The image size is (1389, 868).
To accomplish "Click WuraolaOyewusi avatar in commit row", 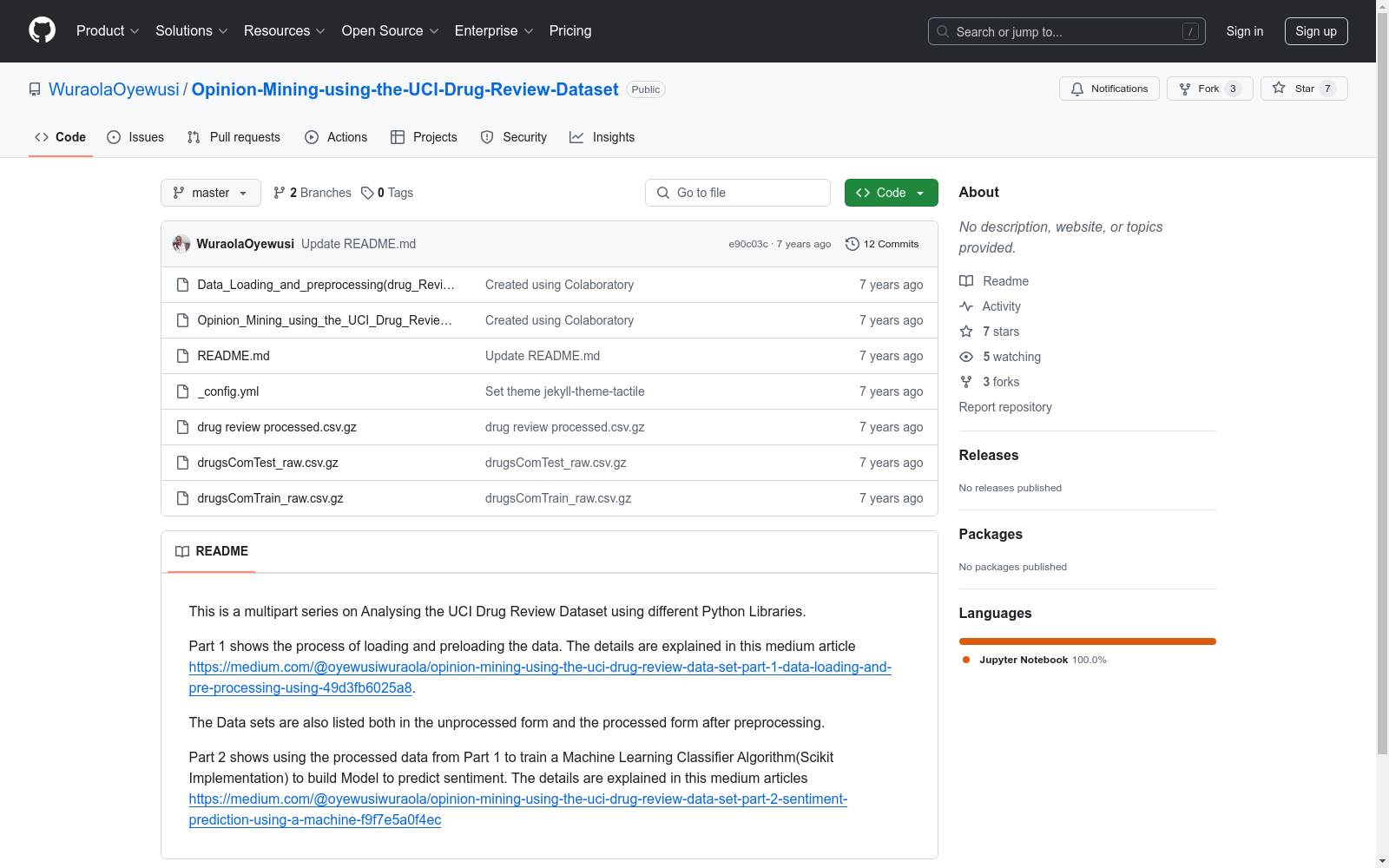I will tap(181, 244).
